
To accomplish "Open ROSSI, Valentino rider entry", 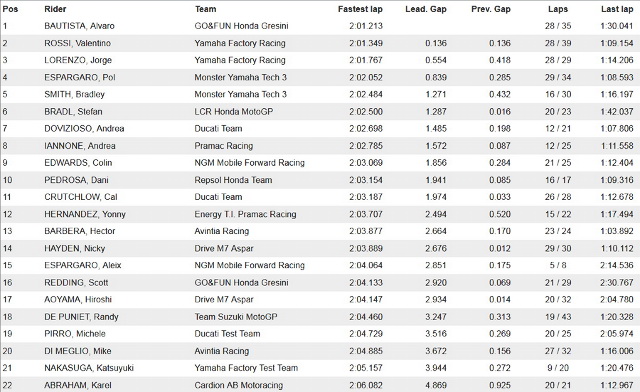I will click(77, 43).
